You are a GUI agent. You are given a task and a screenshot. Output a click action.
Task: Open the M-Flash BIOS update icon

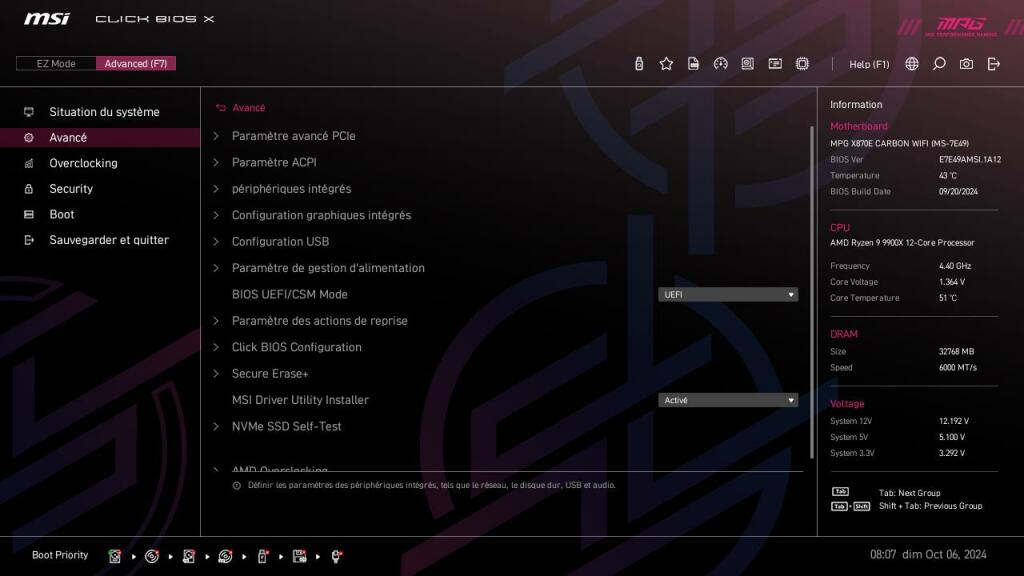click(638, 63)
